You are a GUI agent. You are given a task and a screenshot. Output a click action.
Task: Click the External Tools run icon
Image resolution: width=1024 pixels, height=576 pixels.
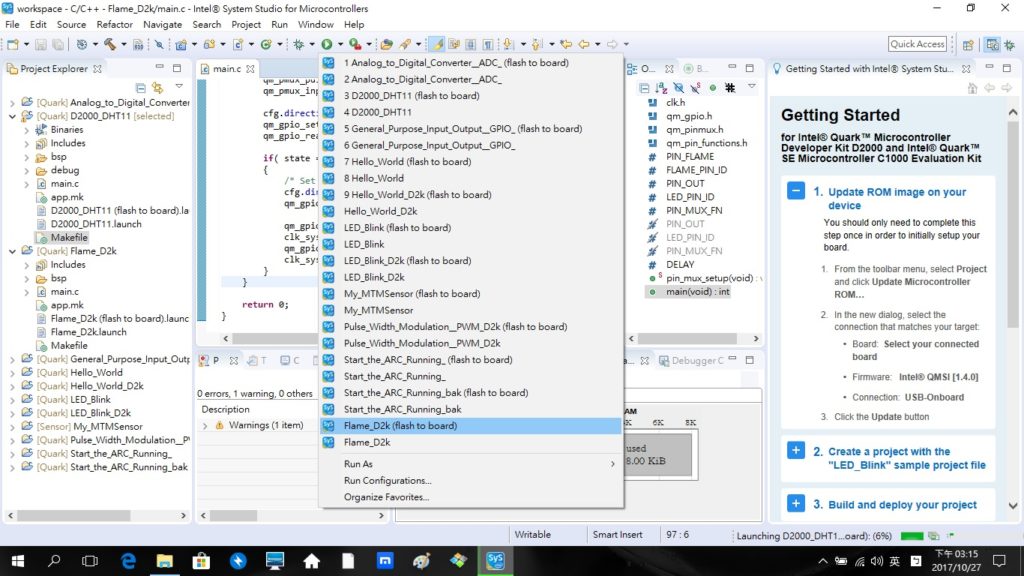coord(355,44)
